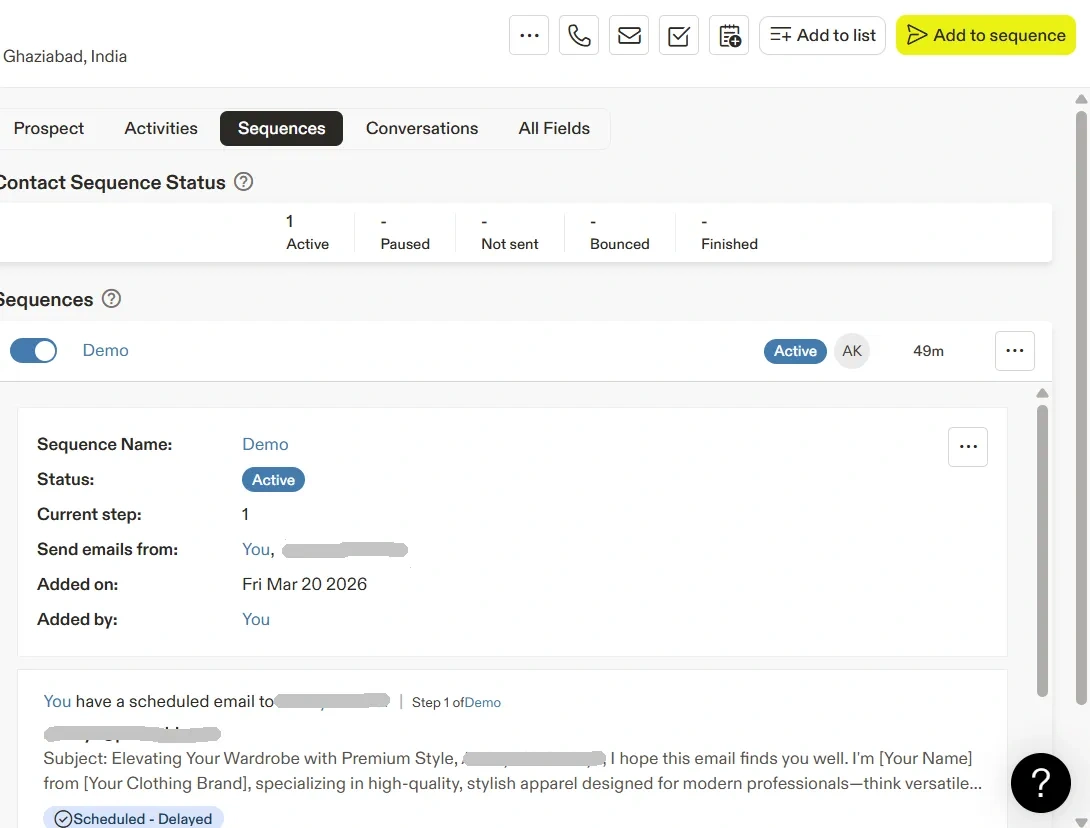Click the inner sequence panel scrollbar

(x=1042, y=550)
